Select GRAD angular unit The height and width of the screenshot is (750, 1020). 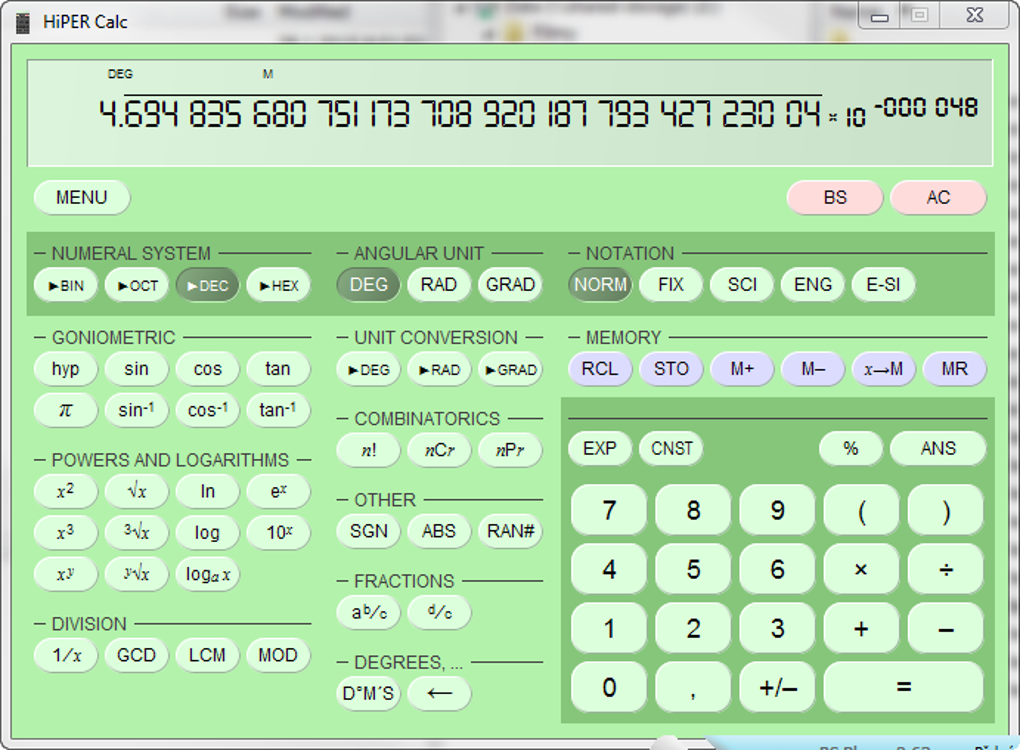[x=510, y=285]
